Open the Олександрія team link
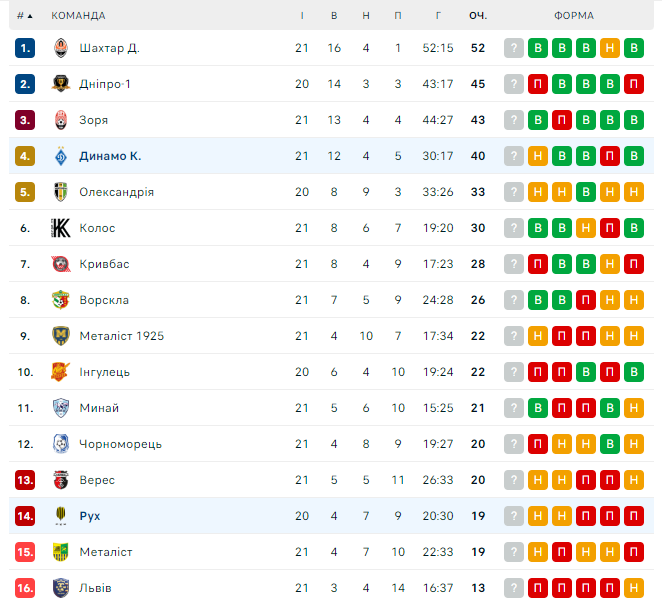662x602 pixels. (116, 192)
